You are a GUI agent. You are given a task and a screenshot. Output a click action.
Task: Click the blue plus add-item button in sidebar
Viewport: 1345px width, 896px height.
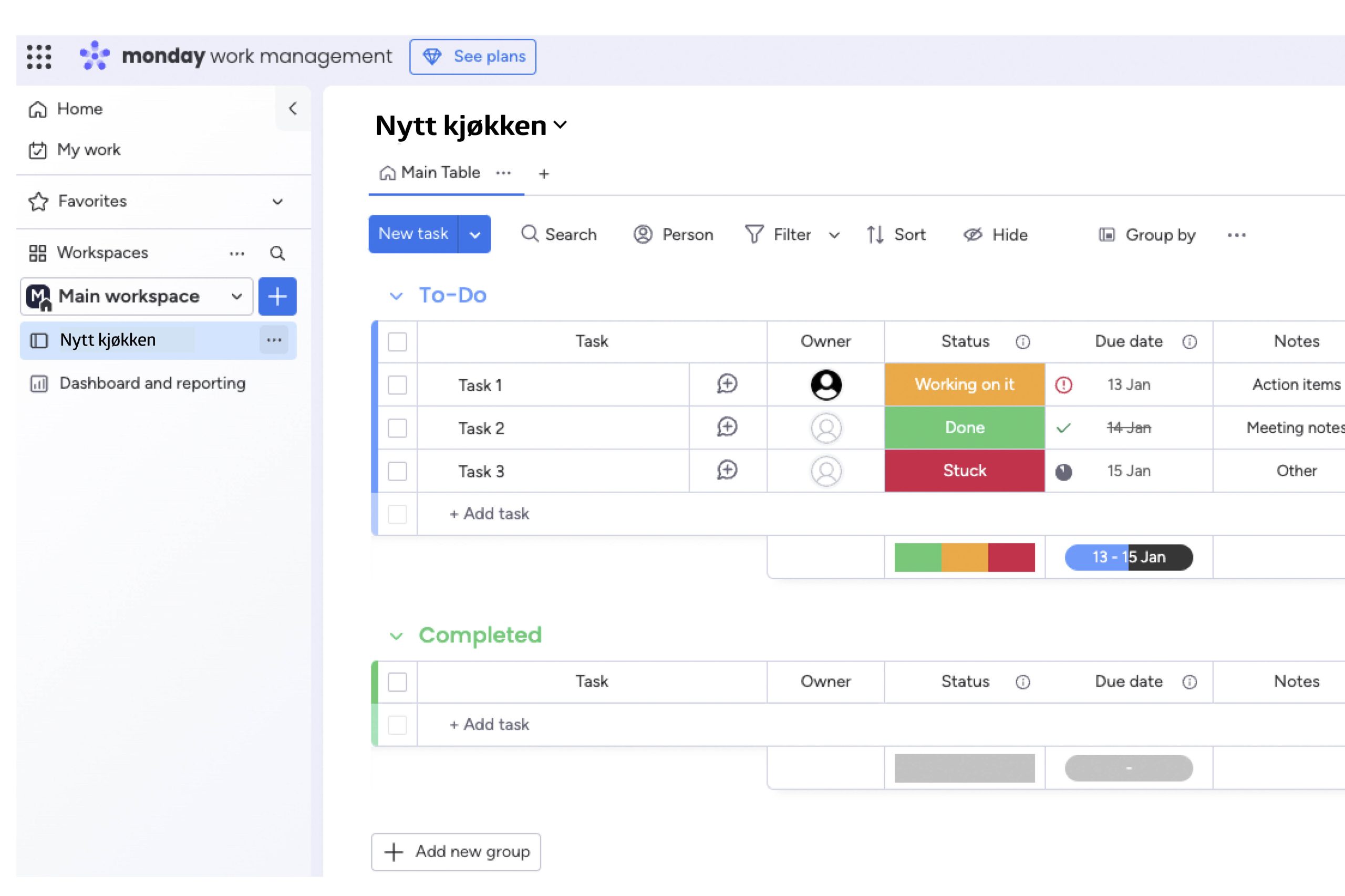277,297
